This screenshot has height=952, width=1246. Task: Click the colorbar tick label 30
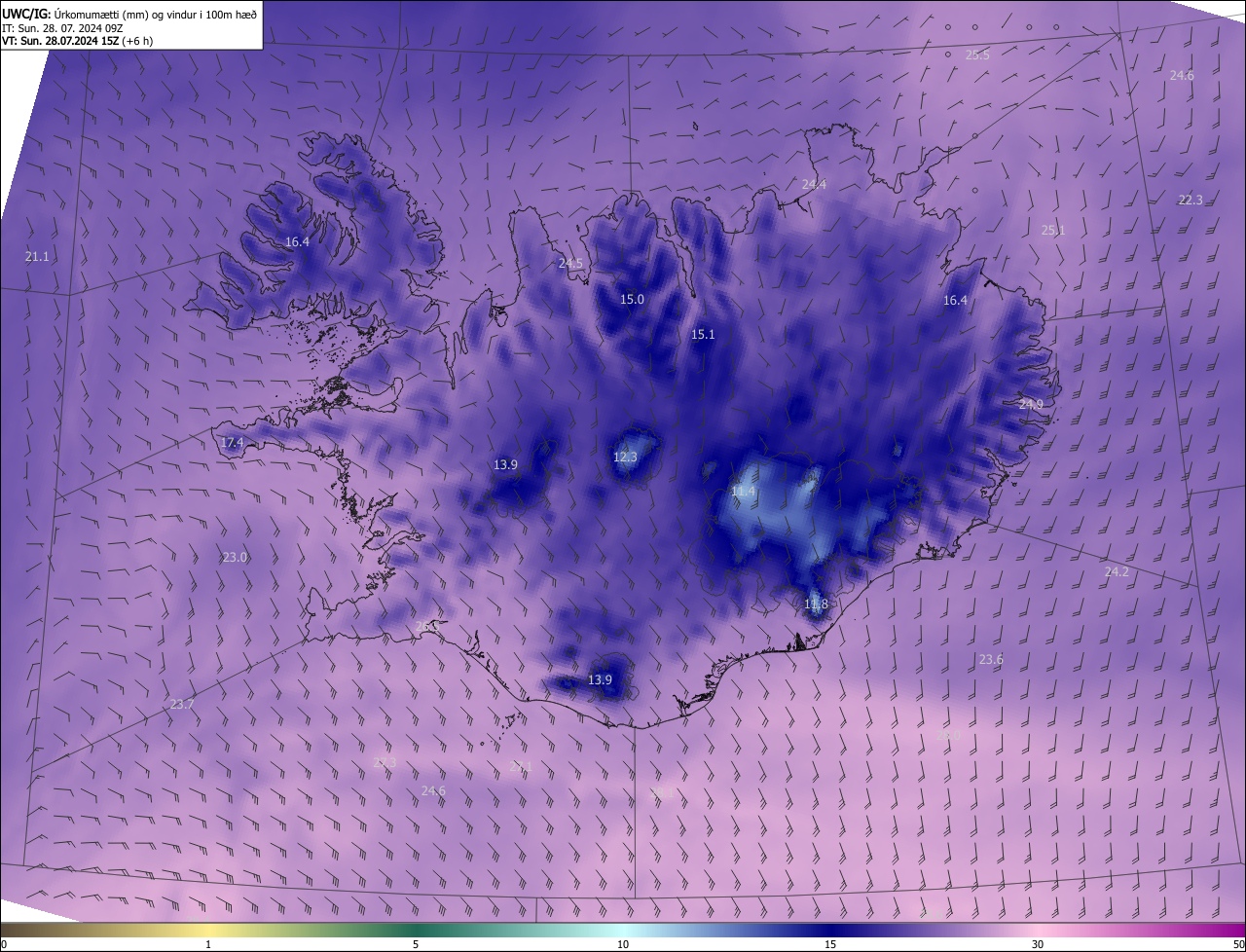[1038, 944]
